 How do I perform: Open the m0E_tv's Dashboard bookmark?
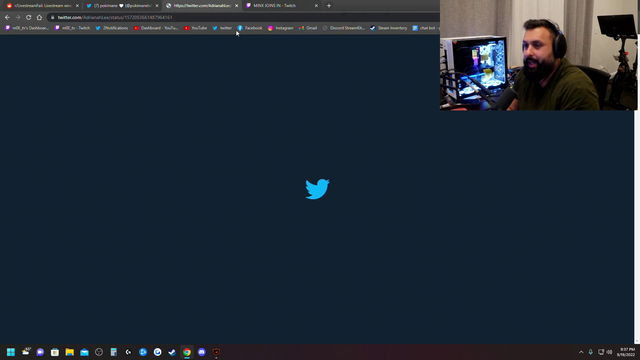(27, 28)
